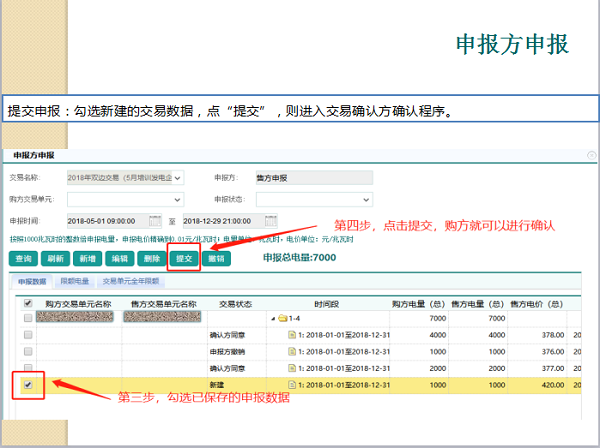Switch to the 限额电量 tab

coord(74,283)
